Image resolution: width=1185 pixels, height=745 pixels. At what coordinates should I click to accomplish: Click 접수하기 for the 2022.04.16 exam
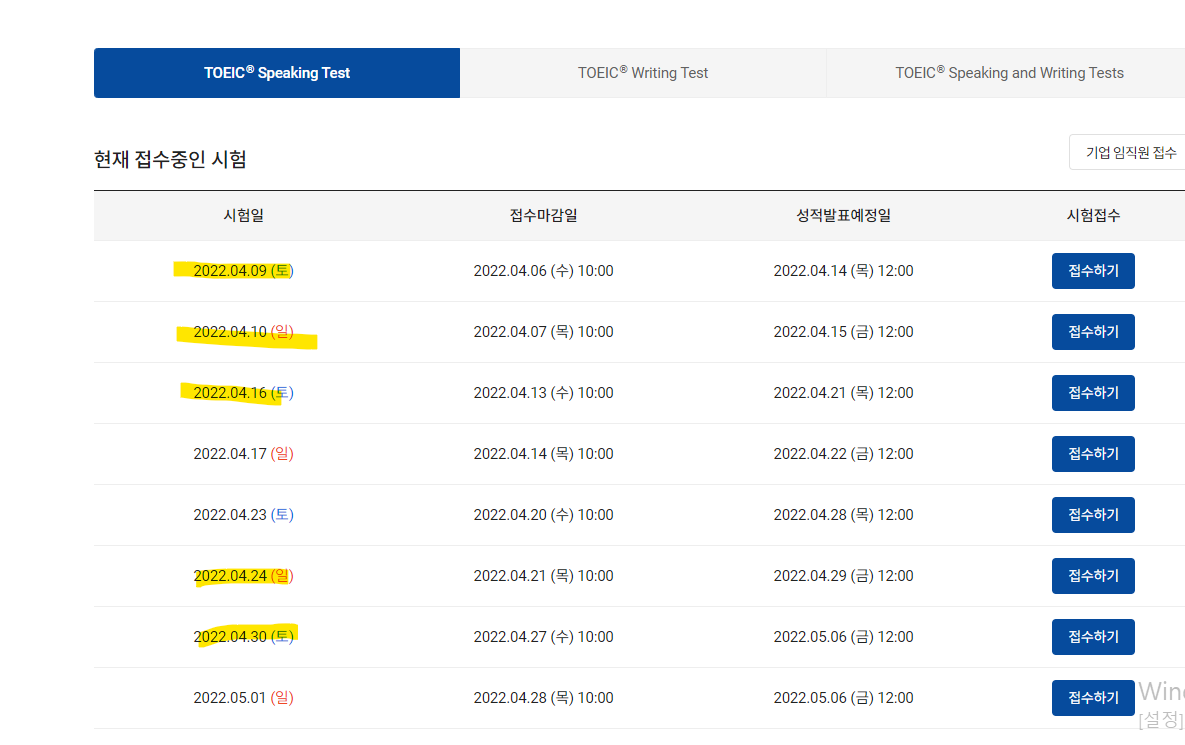pos(1093,393)
